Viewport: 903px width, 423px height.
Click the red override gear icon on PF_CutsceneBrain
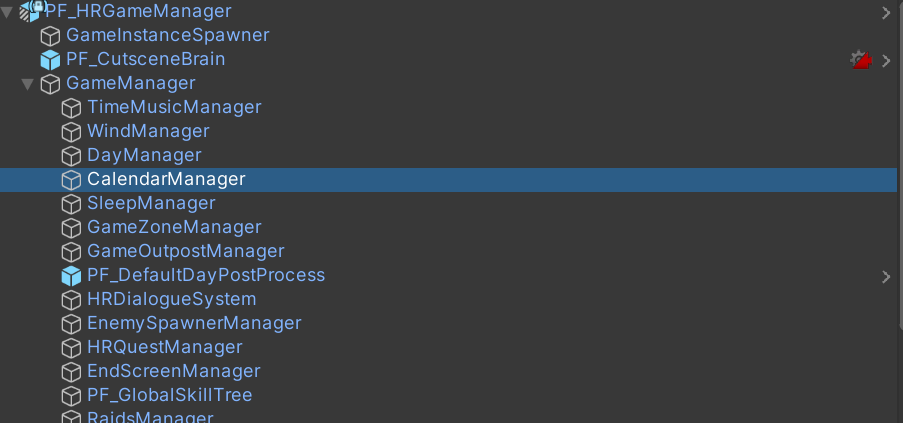point(861,60)
